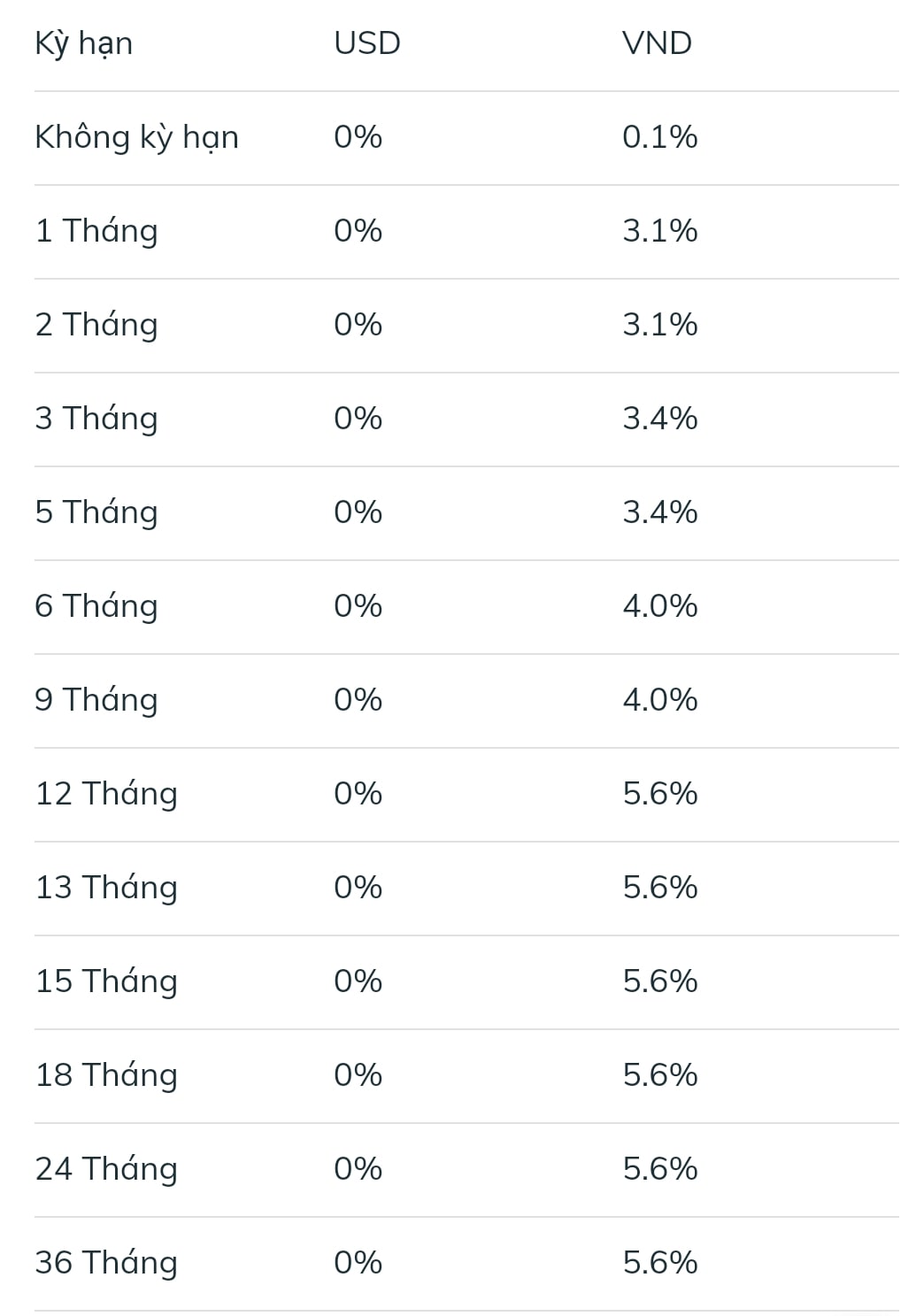Select the 12 Tháng term label
Screen dimensions: 924x1316
point(106,794)
